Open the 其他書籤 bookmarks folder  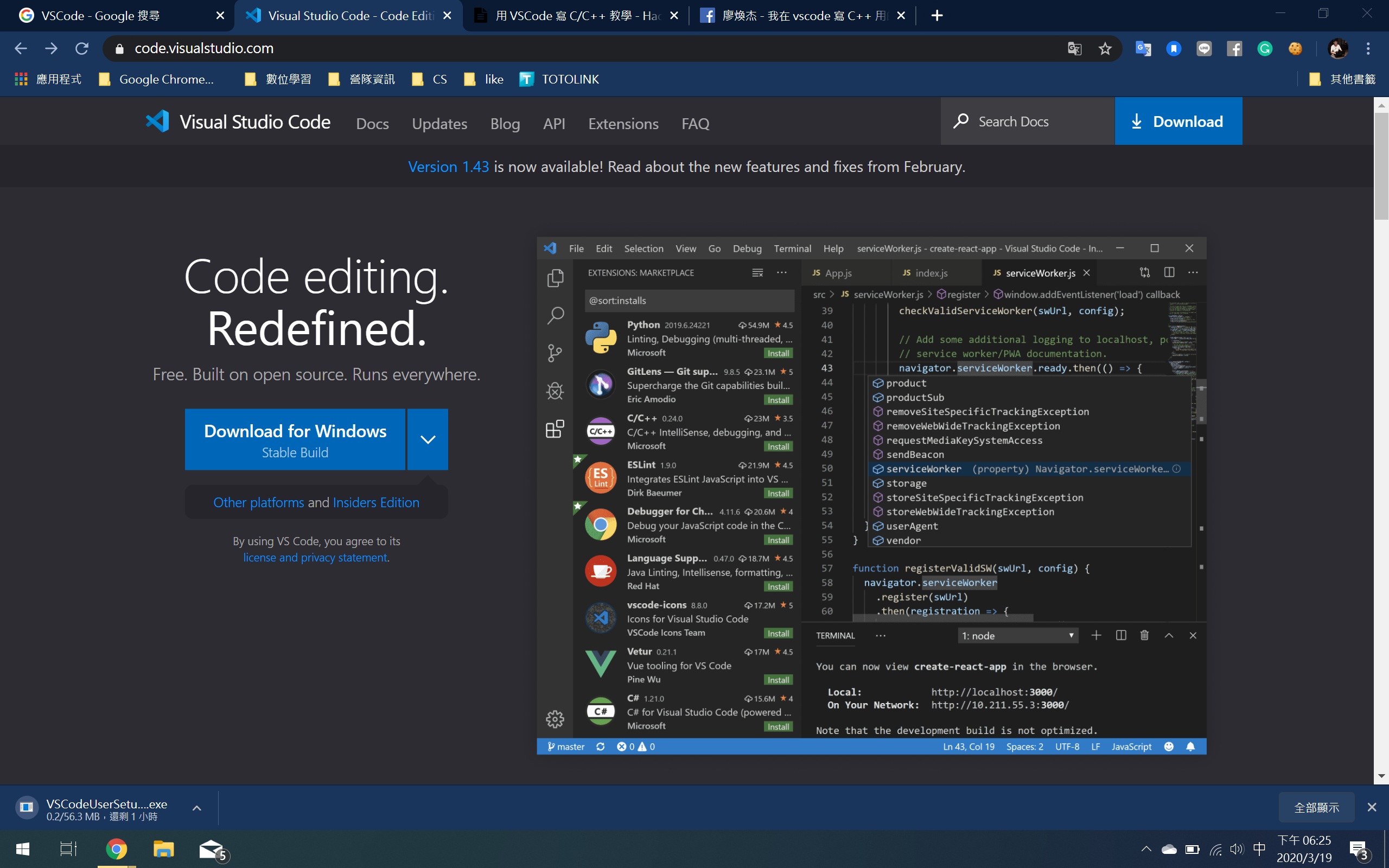click(x=1342, y=79)
